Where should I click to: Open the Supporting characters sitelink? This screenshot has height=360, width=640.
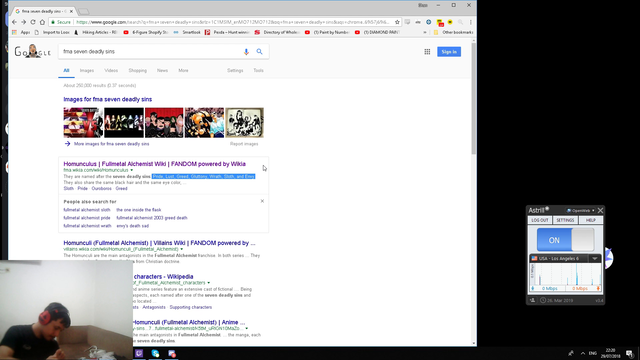coord(191,307)
